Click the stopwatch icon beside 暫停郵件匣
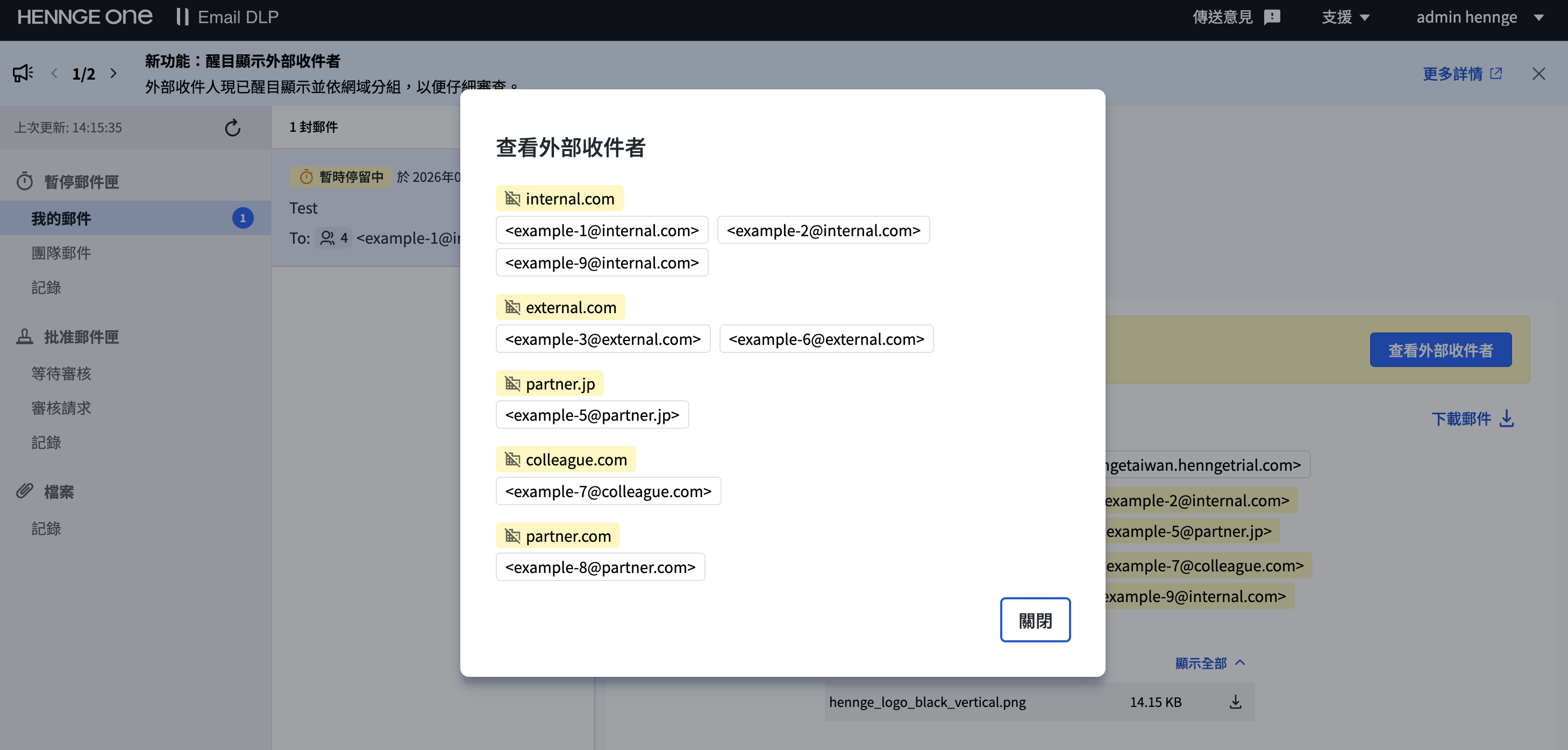This screenshot has width=1568, height=750. (24, 180)
